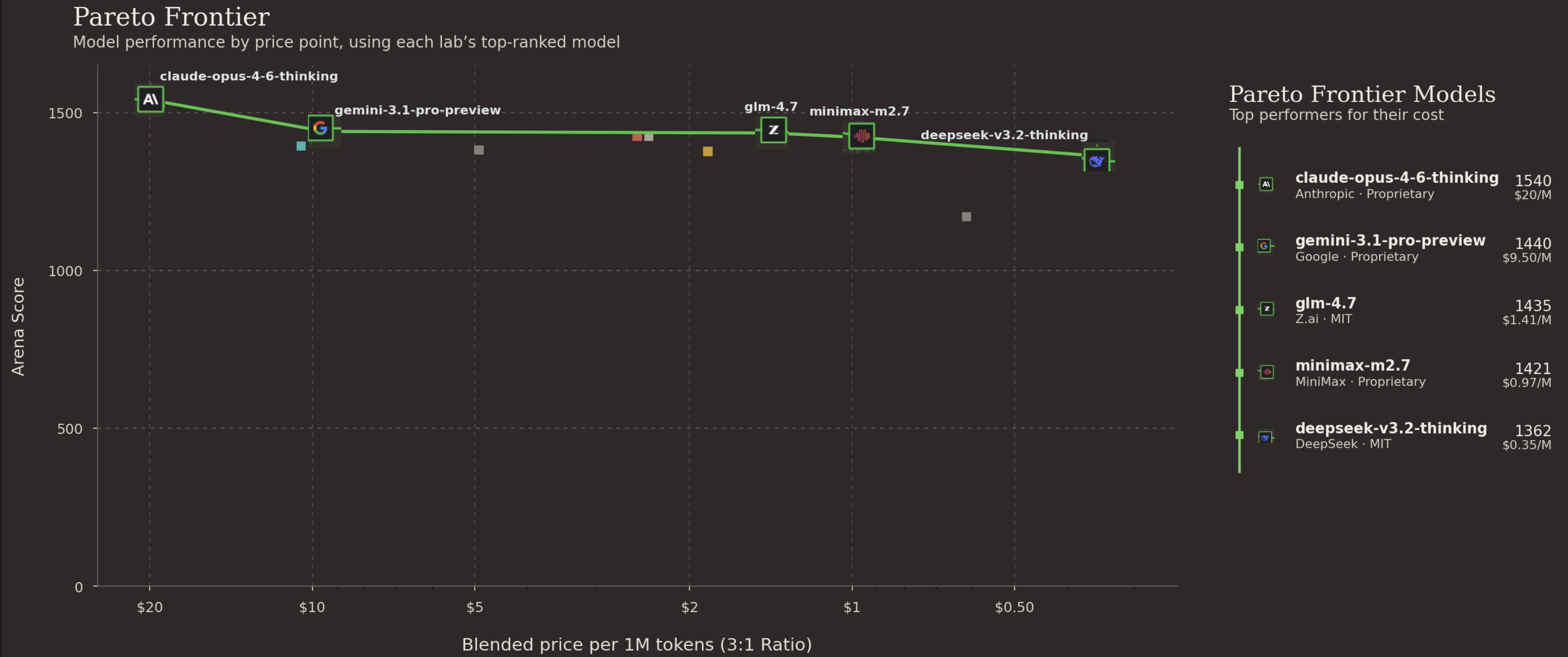Click the MiniMax icon in the models list
The image size is (1568, 657).
[x=1267, y=372]
